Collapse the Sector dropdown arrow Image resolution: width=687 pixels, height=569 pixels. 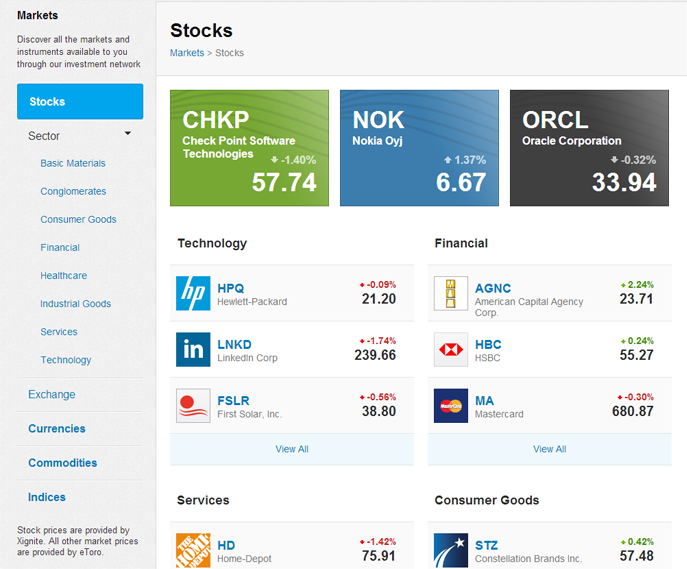(127, 133)
